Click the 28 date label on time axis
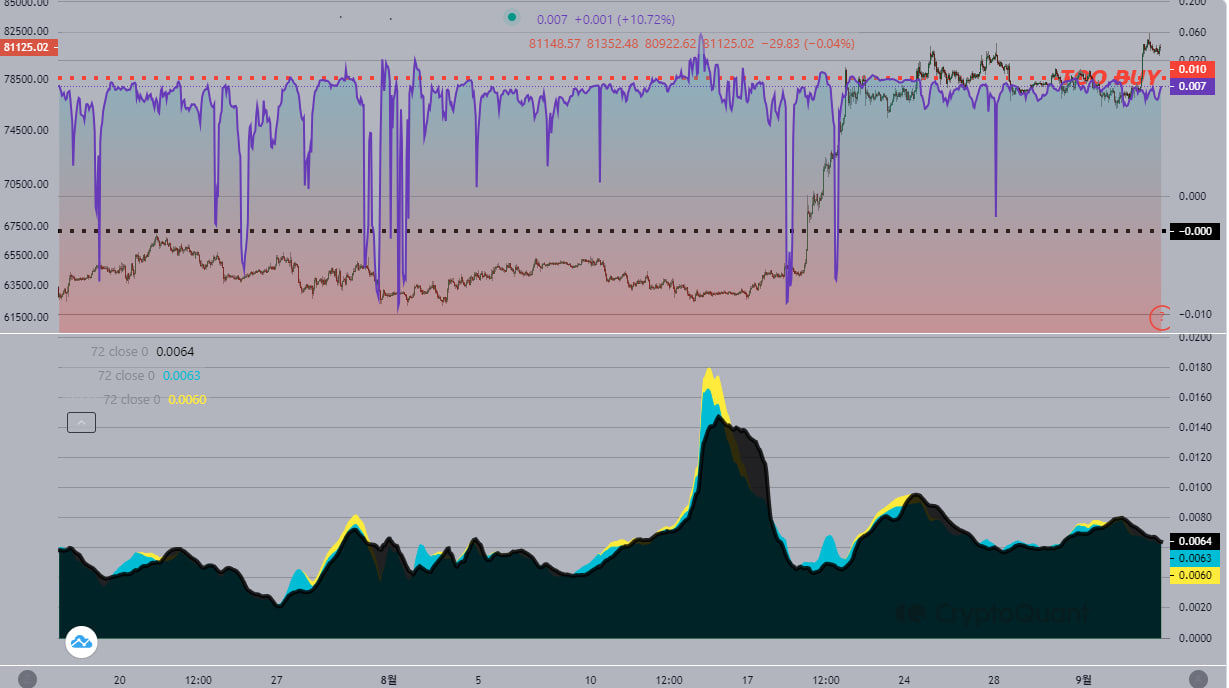1229x688 pixels. (994, 680)
